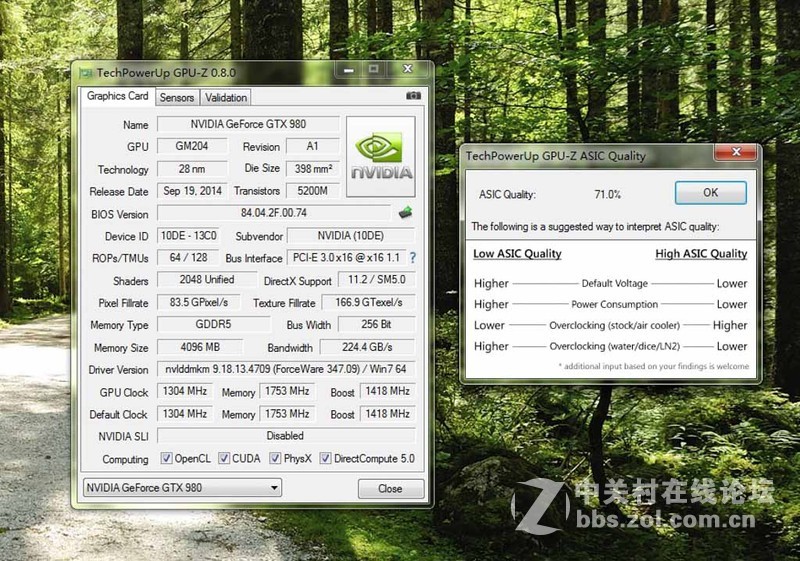Click the Bus Interface question mark
The width and height of the screenshot is (800, 561).
click(412, 258)
